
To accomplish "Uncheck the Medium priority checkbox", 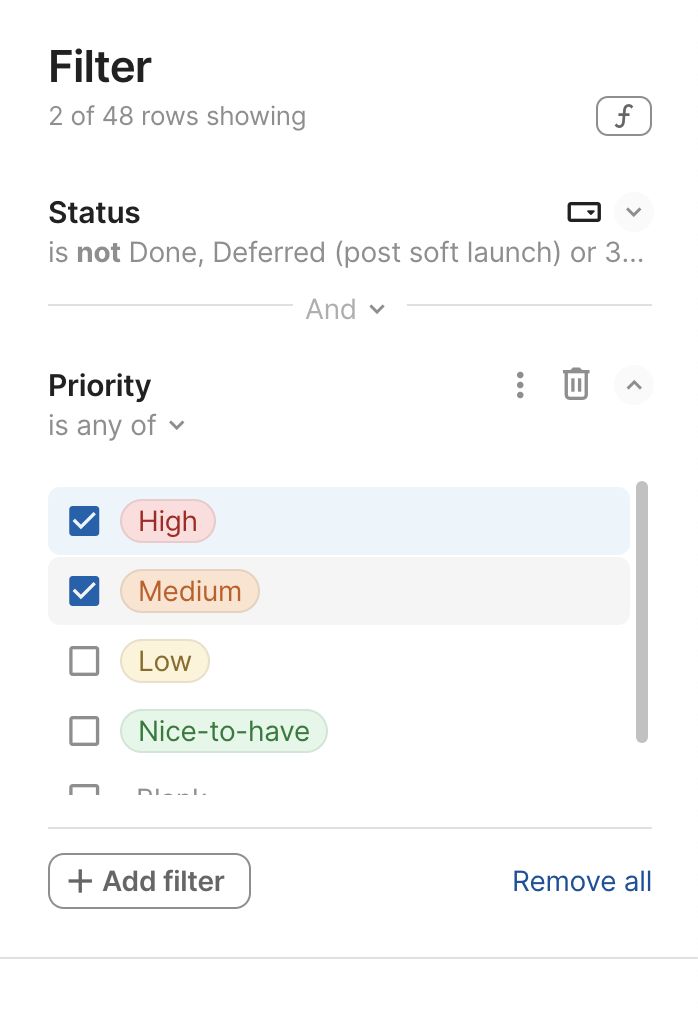I will [x=84, y=591].
